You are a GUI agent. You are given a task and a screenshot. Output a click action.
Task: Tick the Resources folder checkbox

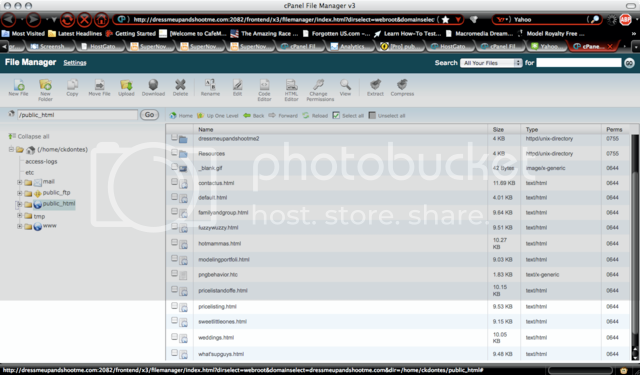click(x=174, y=152)
